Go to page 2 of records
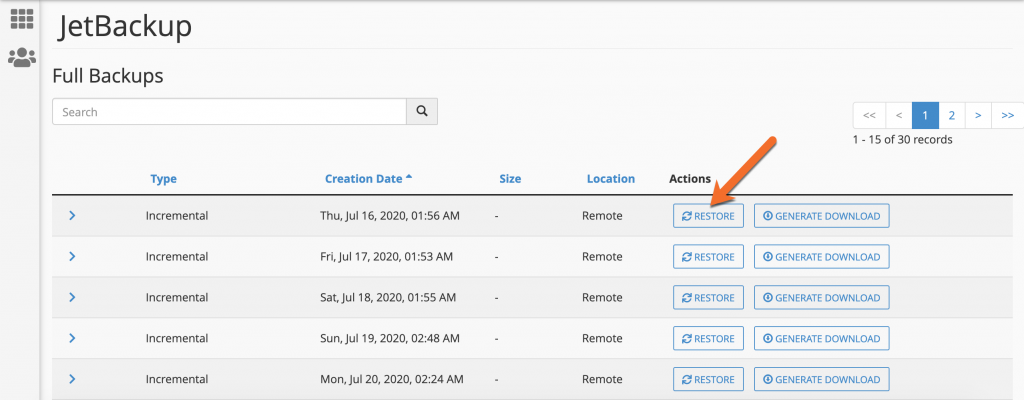Screen dimensions: 1024x400 point(951,115)
